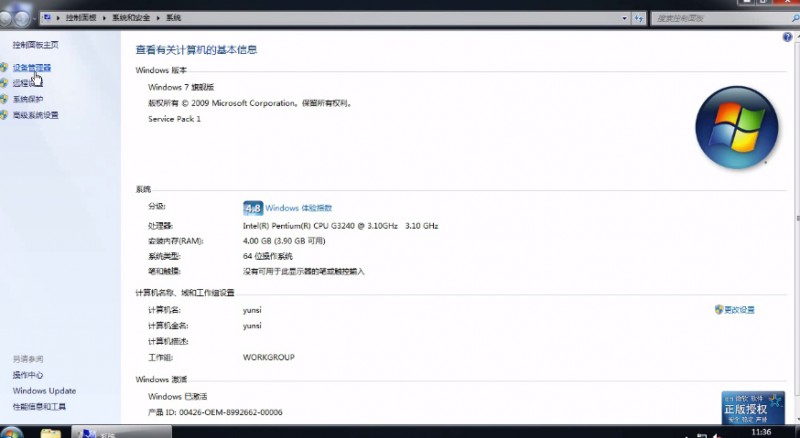Select 系统 in the address breadcrumb
Screen dimensions: 800x438
point(173,18)
